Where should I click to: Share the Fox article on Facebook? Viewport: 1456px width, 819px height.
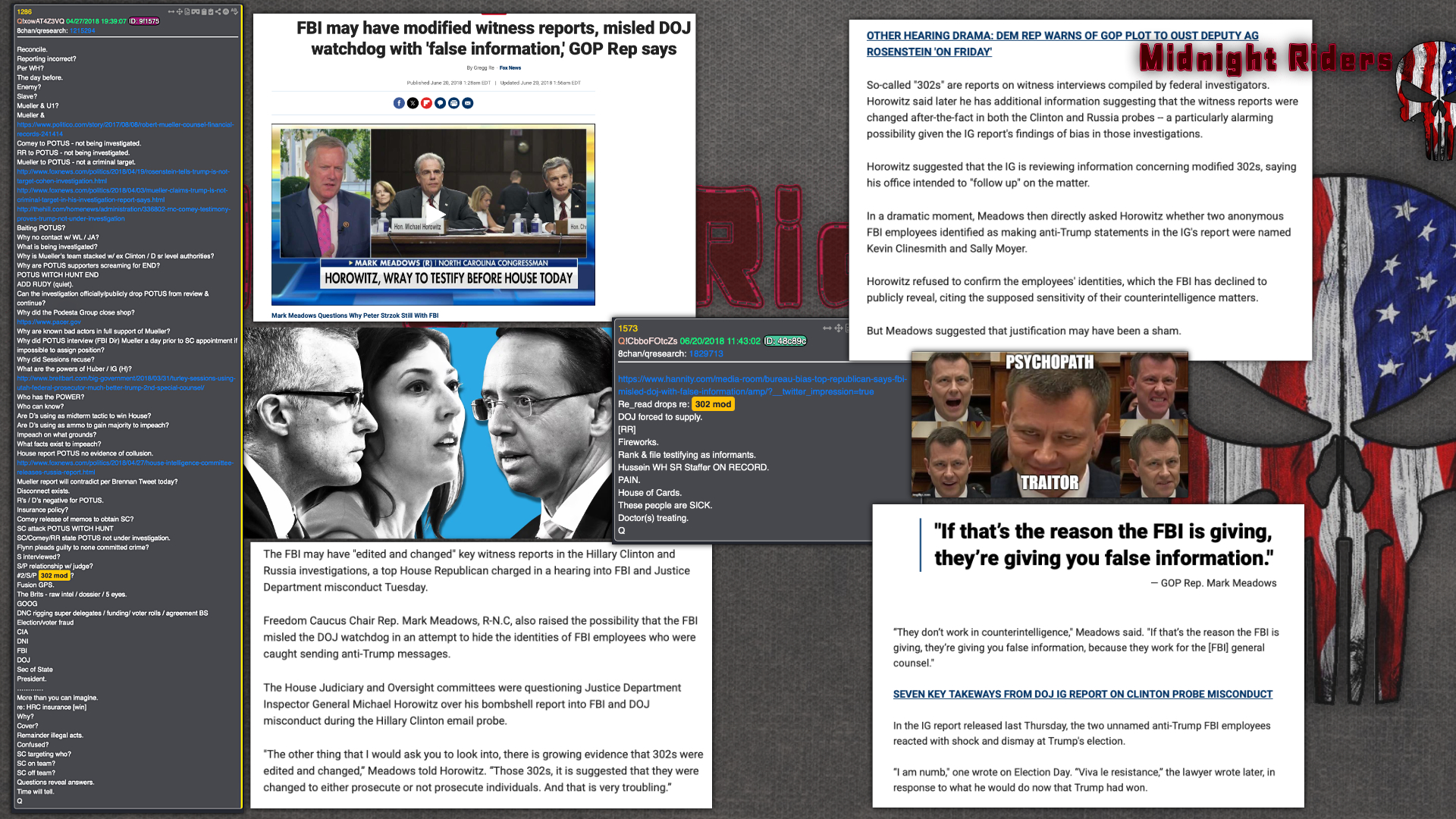(399, 103)
